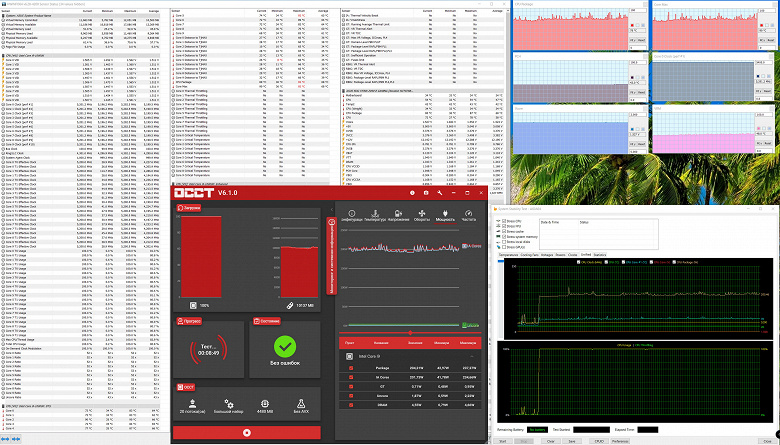Click the Clear button in AIDA64
Image resolution: width=780 pixels, height=445 pixels.
point(551,441)
